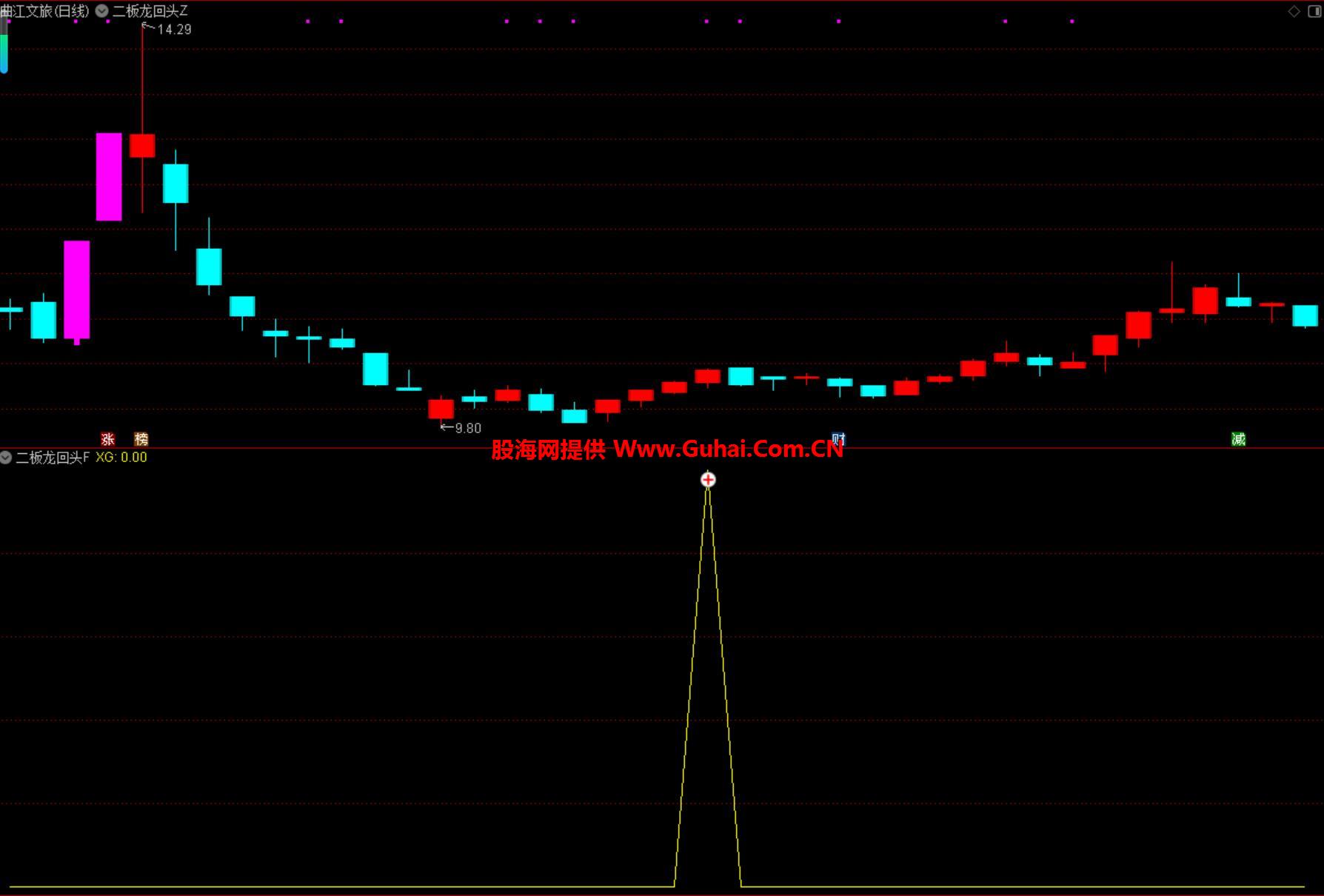The width and height of the screenshot is (1324, 896).
Task: Click the red candle with long upper wick
Action: pyautogui.click(x=142, y=145)
